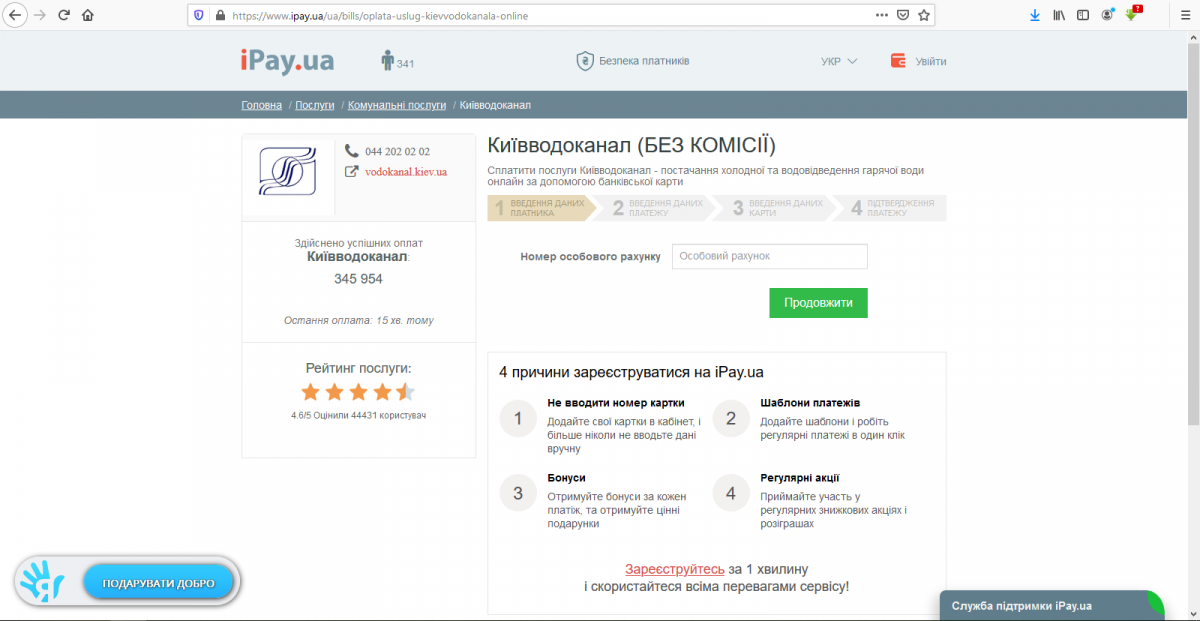The image size is (1200, 621).
Task: Open the library bookshelf icon
Action: click(1059, 15)
